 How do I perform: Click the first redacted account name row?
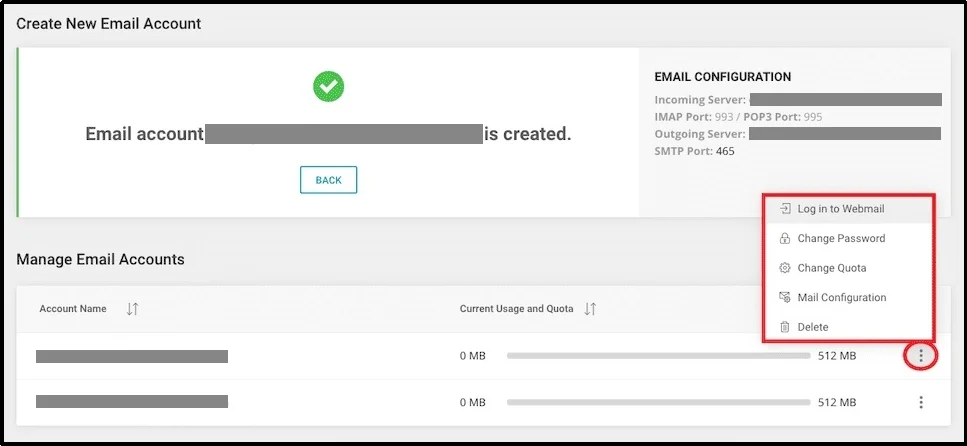[x=132, y=356]
